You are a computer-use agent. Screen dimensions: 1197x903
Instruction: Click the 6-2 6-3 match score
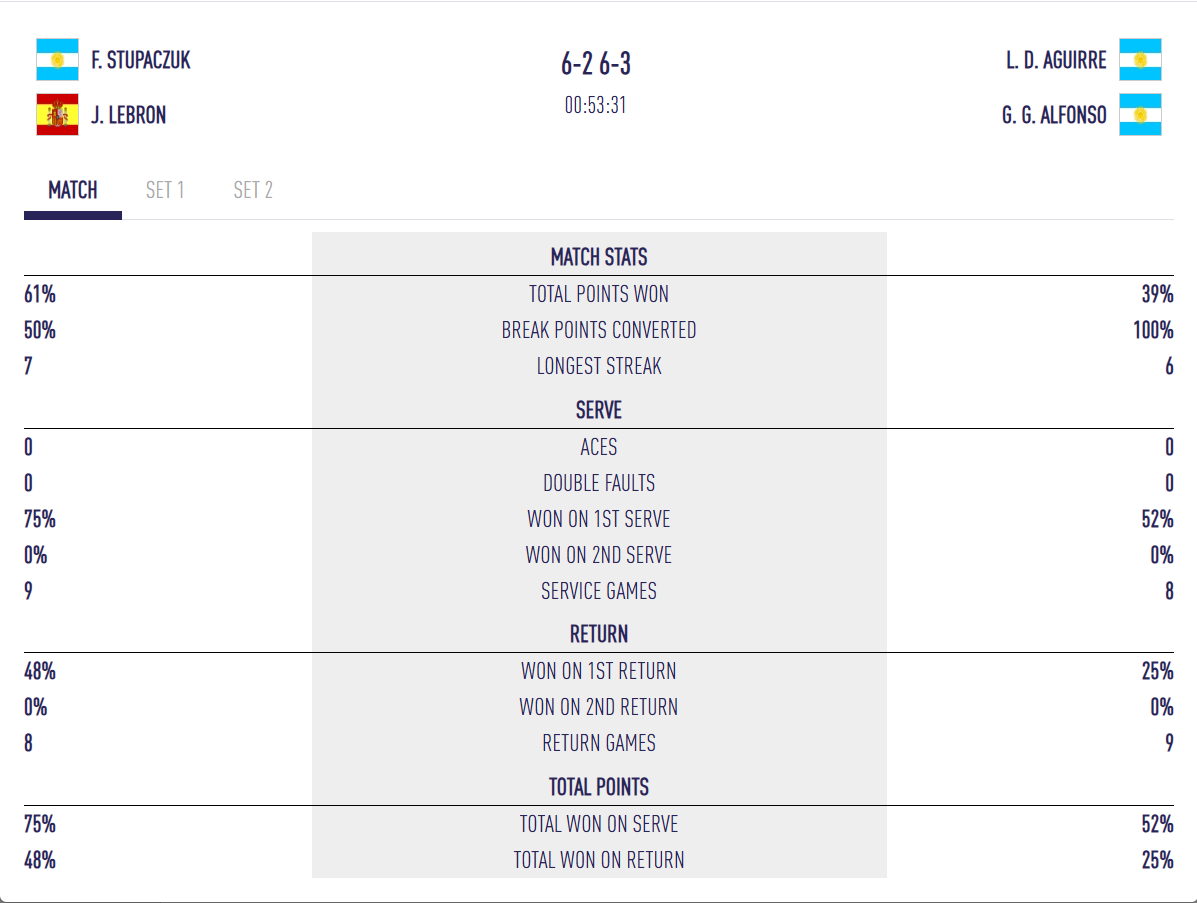coord(596,64)
